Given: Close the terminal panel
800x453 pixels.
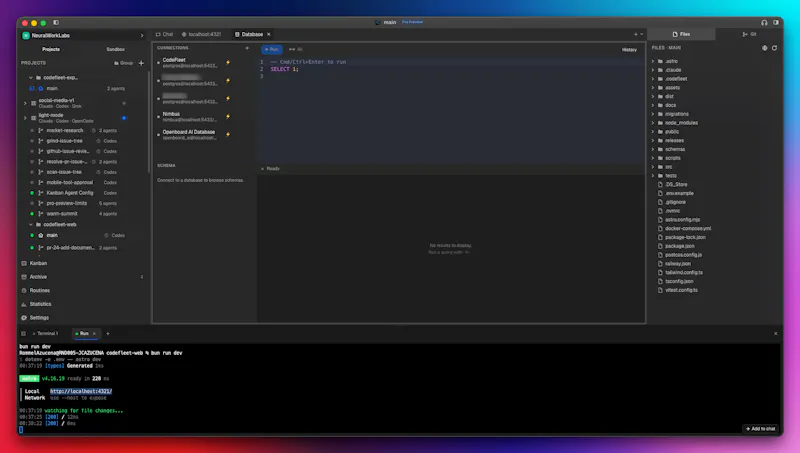Looking at the screenshot, I should point(776,334).
